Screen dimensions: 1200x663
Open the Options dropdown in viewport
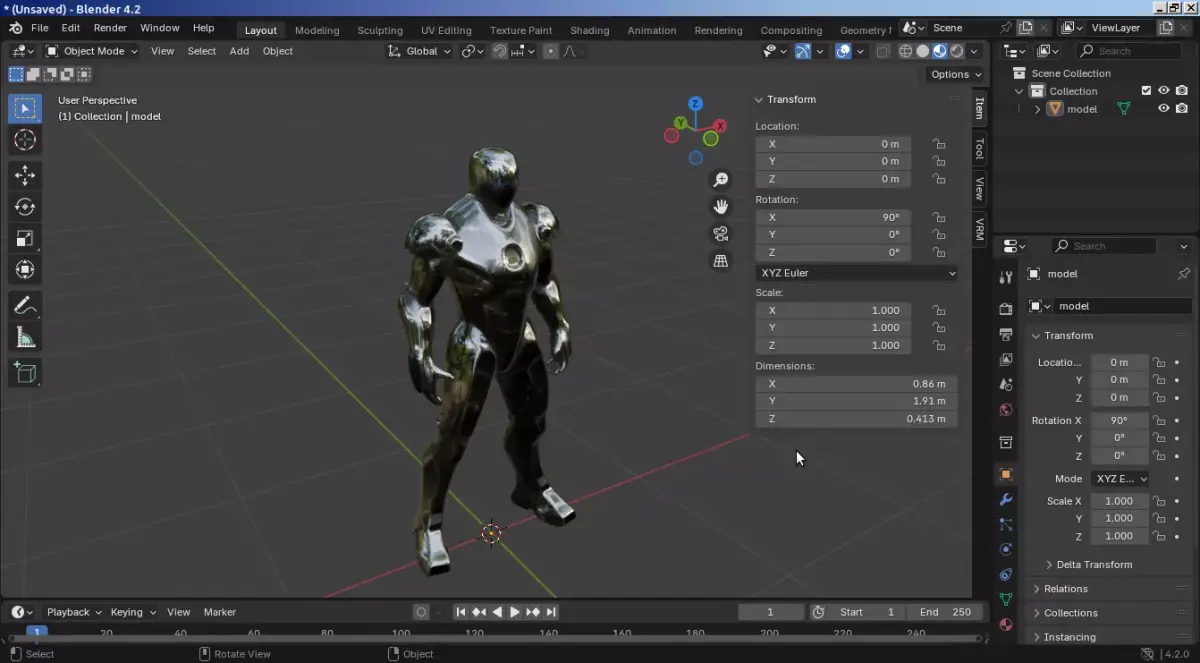[956, 74]
